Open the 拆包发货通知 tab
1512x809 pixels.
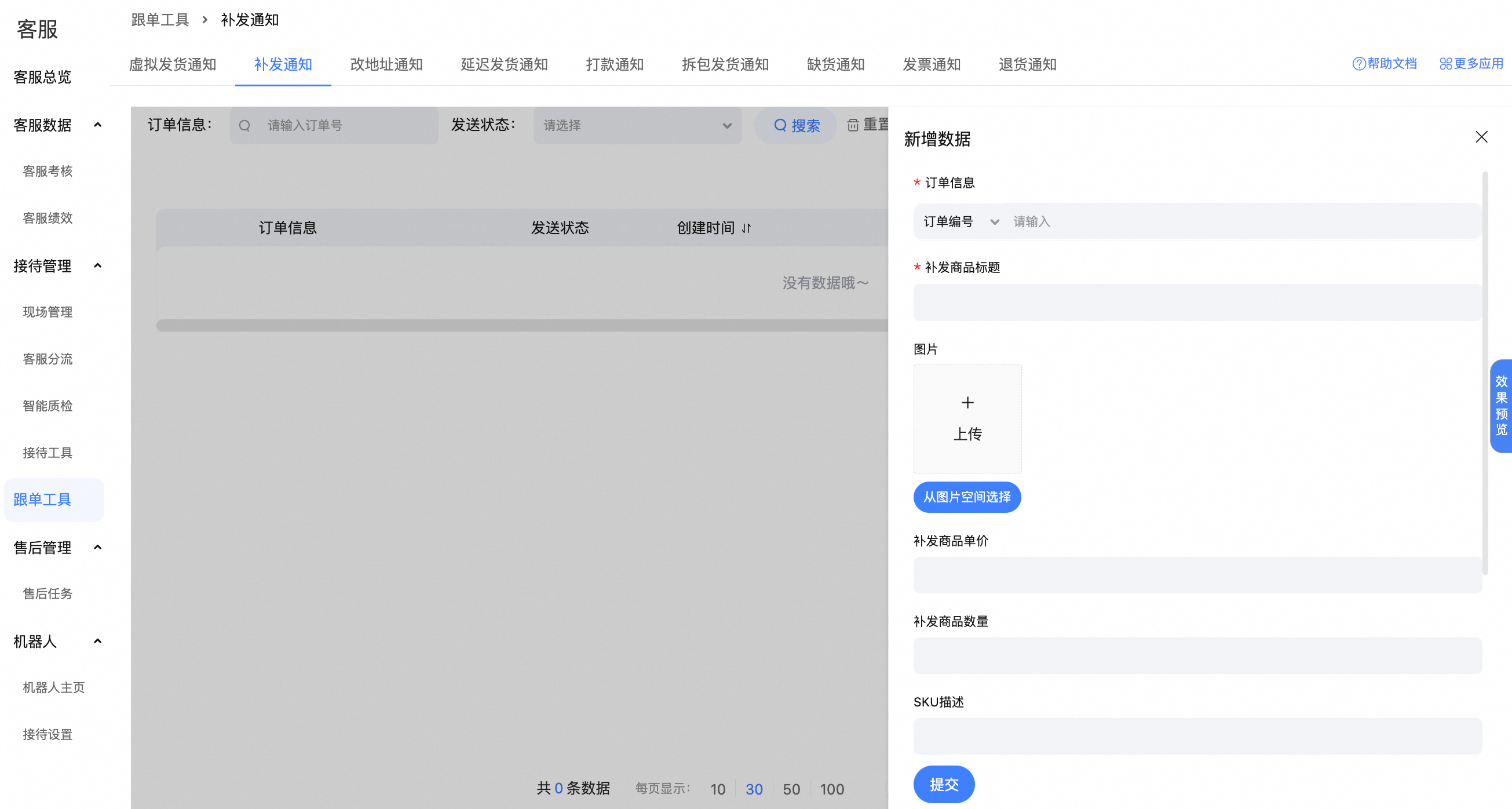725,64
